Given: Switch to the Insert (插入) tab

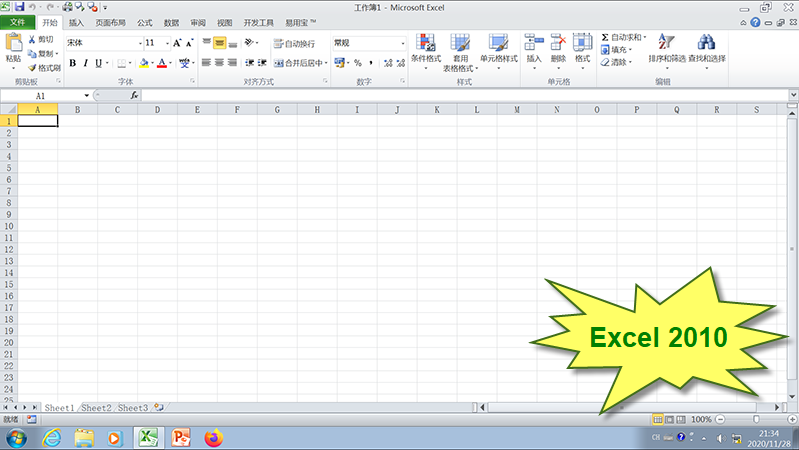Looking at the screenshot, I should click(76, 23).
